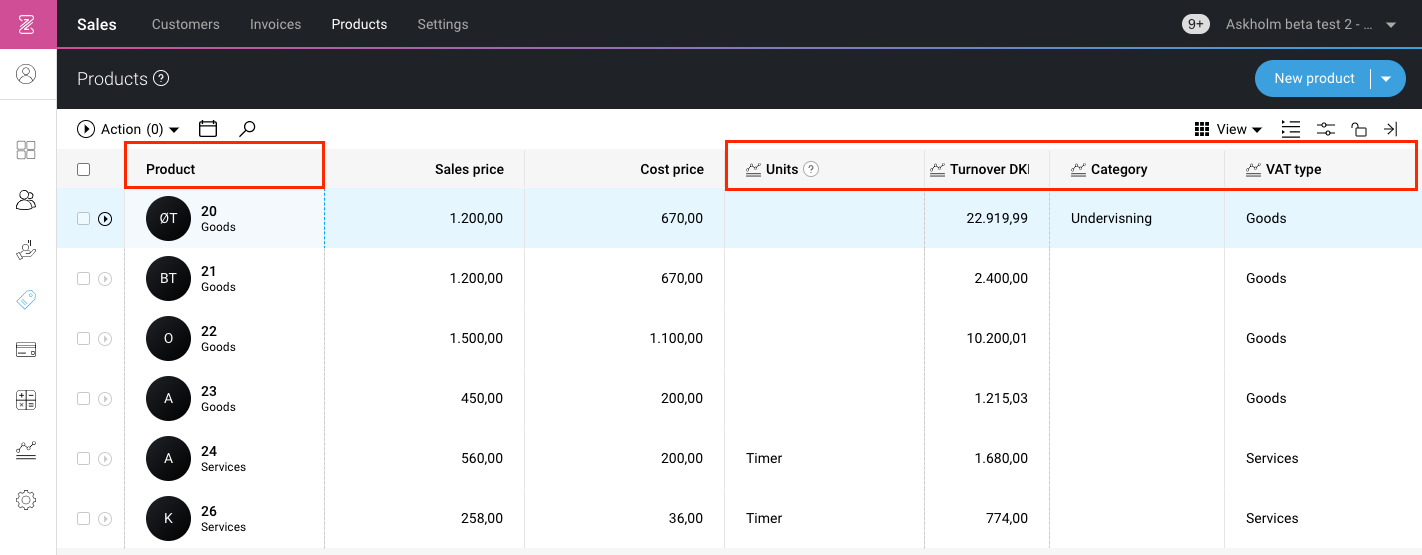Screen dimensions: 1422x555
Task: Open the credit card icon in sidebar
Action: point(27,350)
